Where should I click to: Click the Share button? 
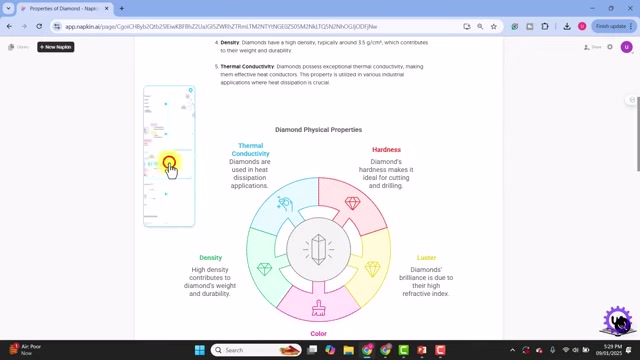coord(593,47)
